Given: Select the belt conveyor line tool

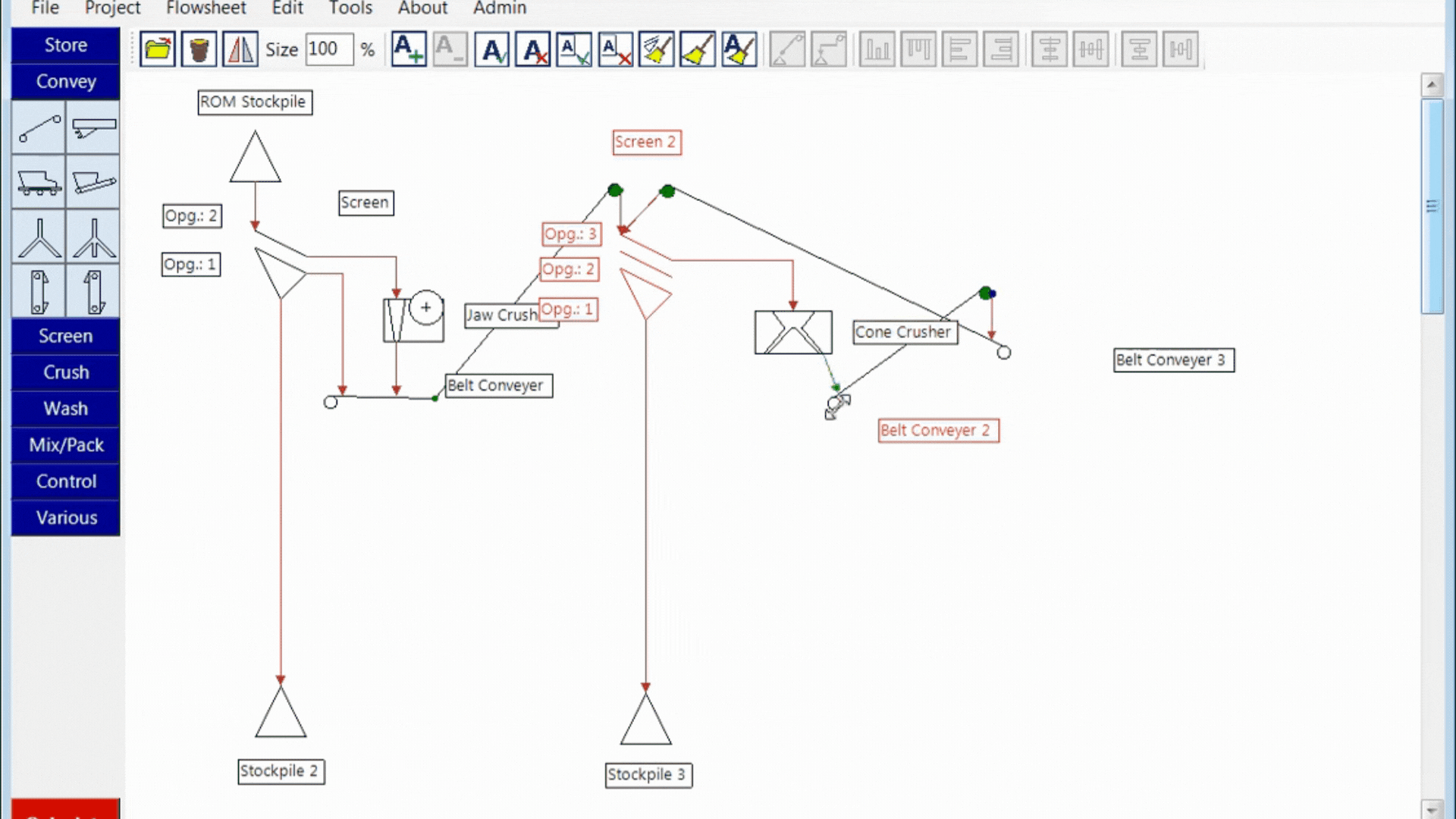Looking at the screenshot, I should [39, 127].
